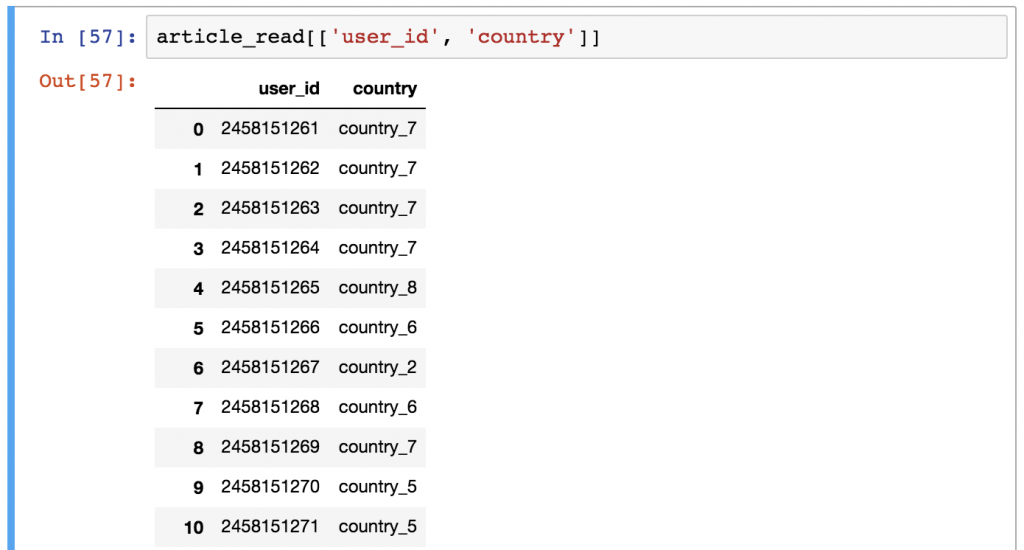Click country_6 cell in row 5

377,328
